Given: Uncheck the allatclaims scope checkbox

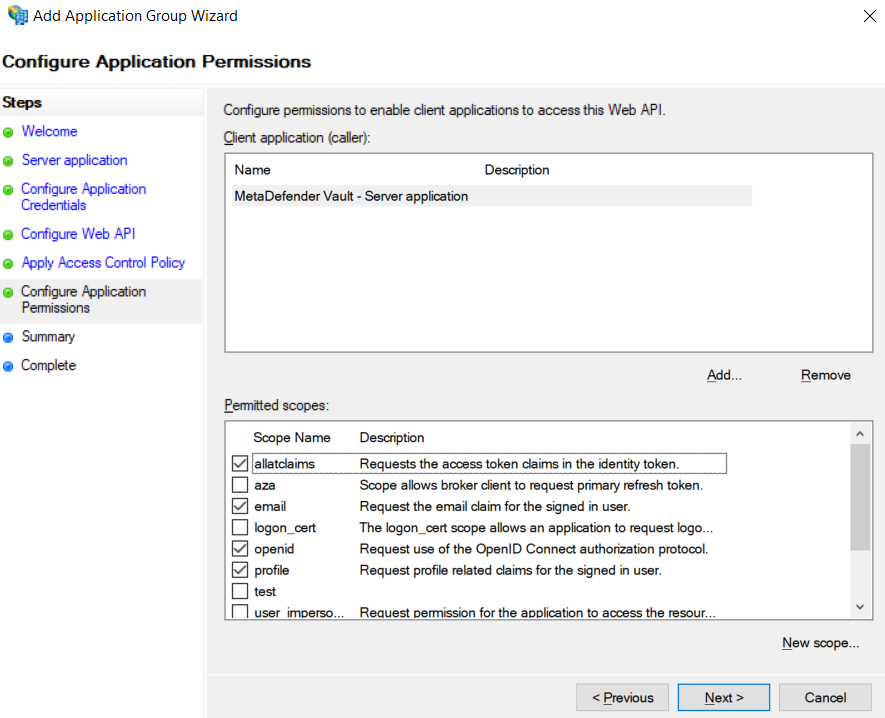Looking at the screenshot, I should 240,463.
